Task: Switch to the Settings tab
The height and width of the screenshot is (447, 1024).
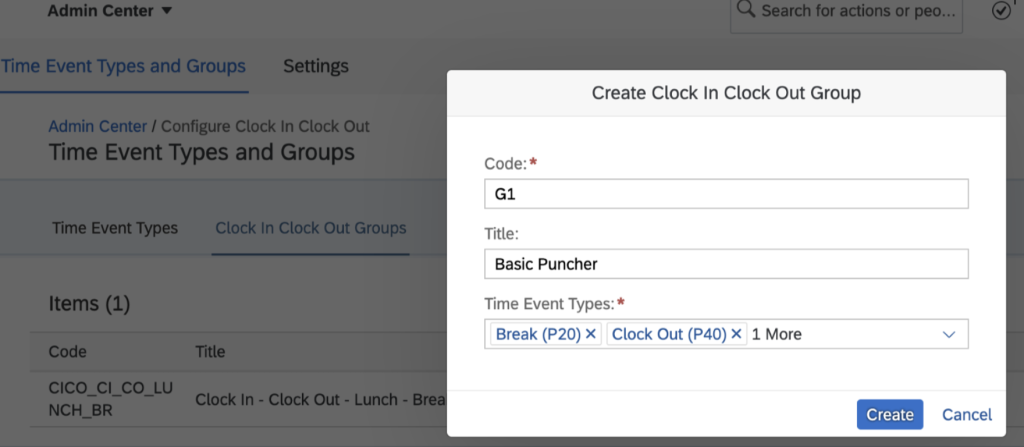Action: point(316,66)
